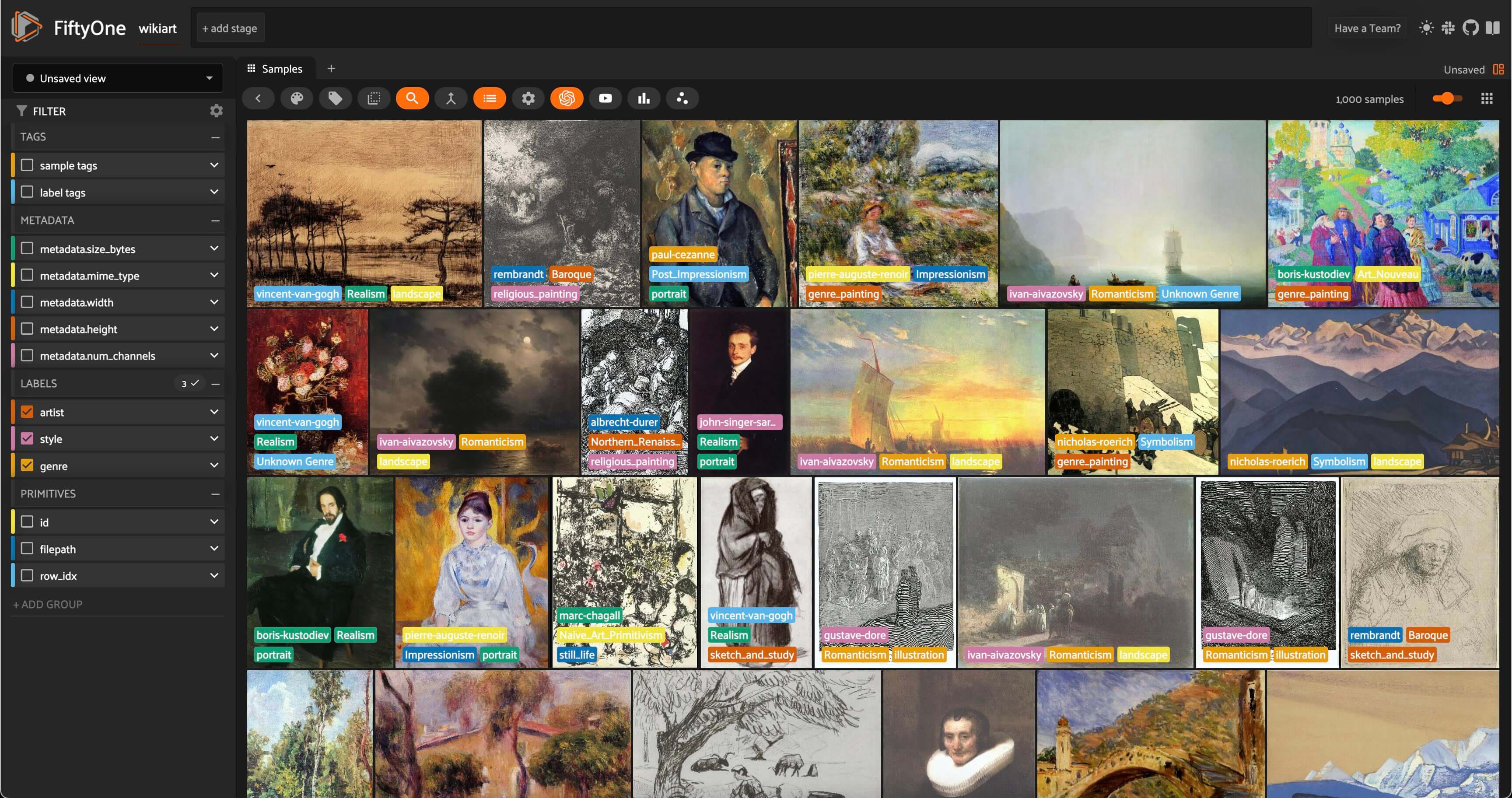
Task: Open the Slack community icon
Action: 1448,27
